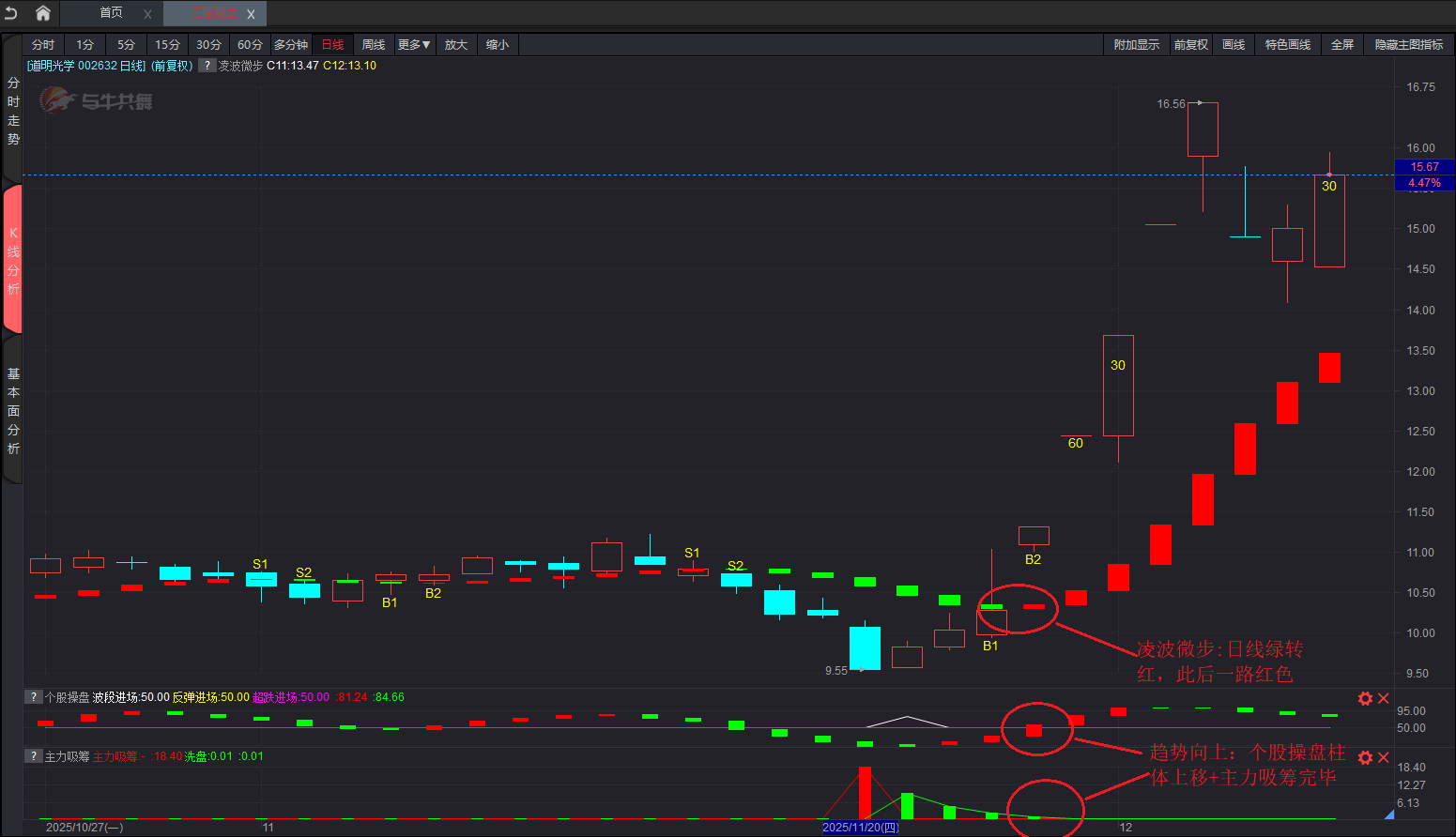Go to home via house icon
Image resolution: width=1456 pixels, height=837 pixels.
[x=43, y=13]
